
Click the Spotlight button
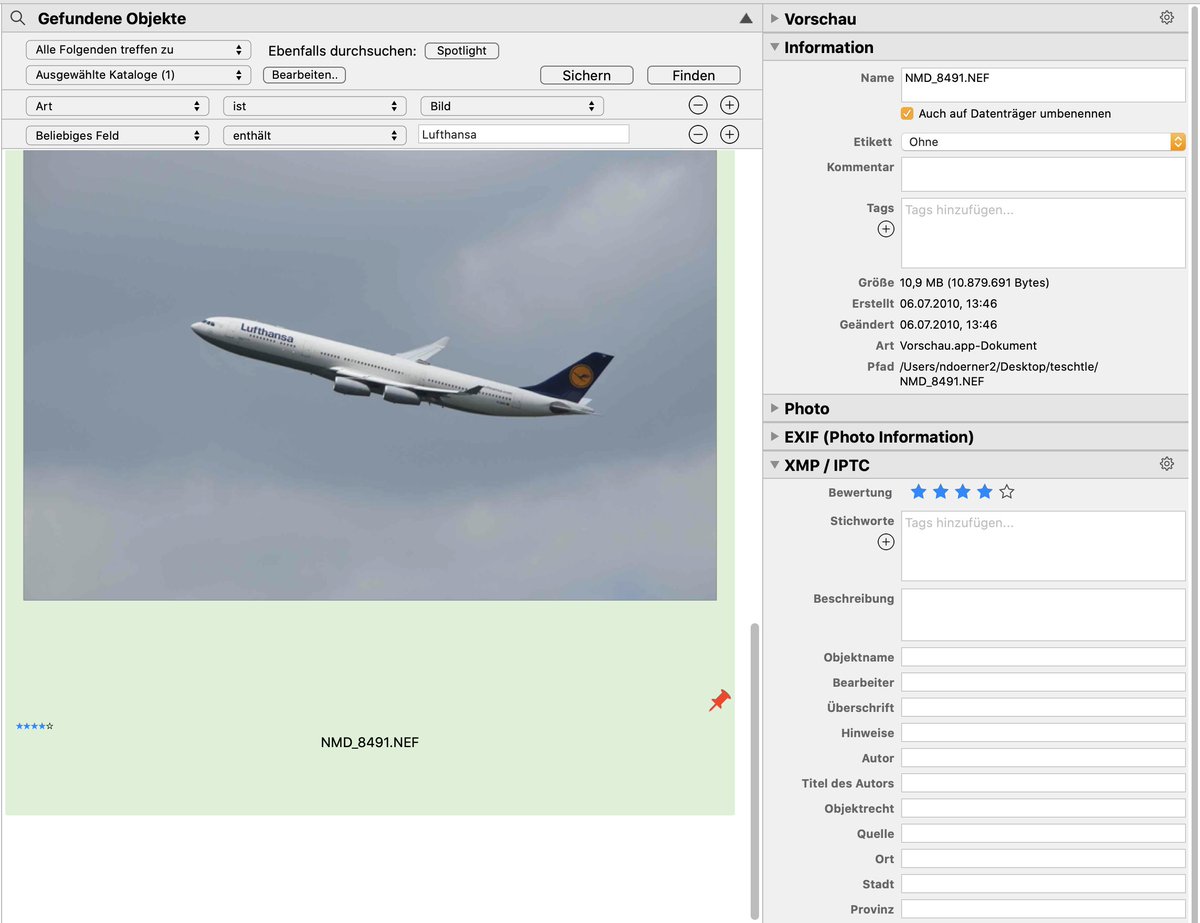tap(462, 50)
